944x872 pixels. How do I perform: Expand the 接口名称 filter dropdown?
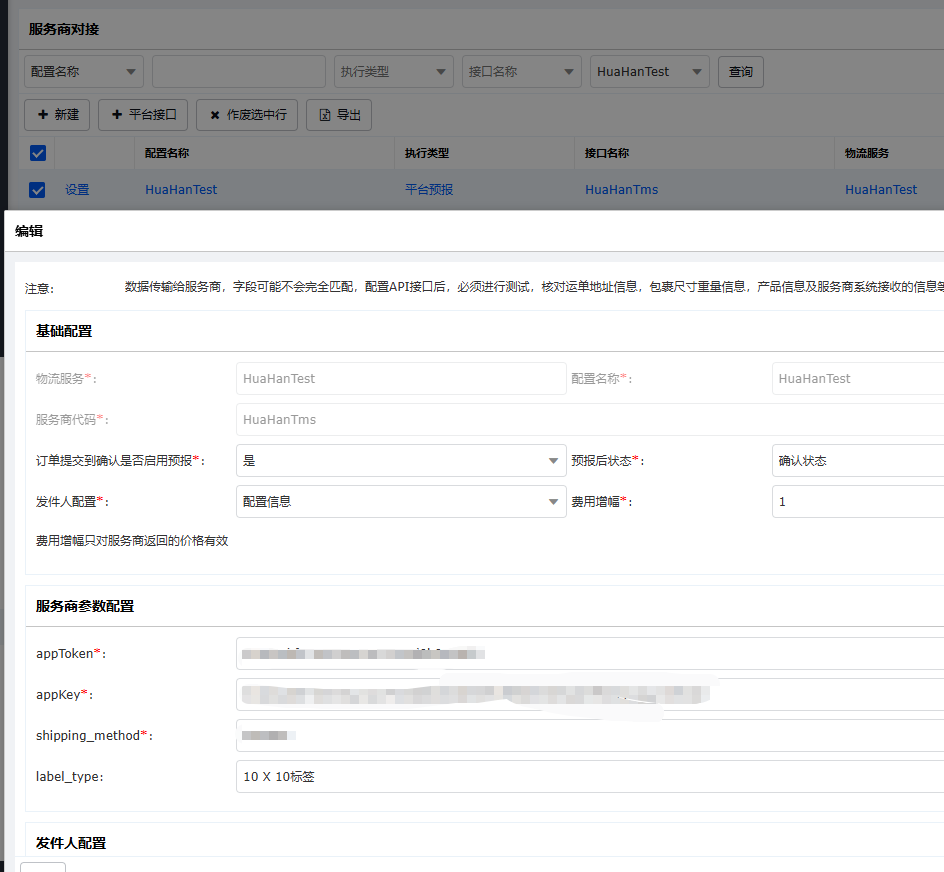tap(521, 72)
